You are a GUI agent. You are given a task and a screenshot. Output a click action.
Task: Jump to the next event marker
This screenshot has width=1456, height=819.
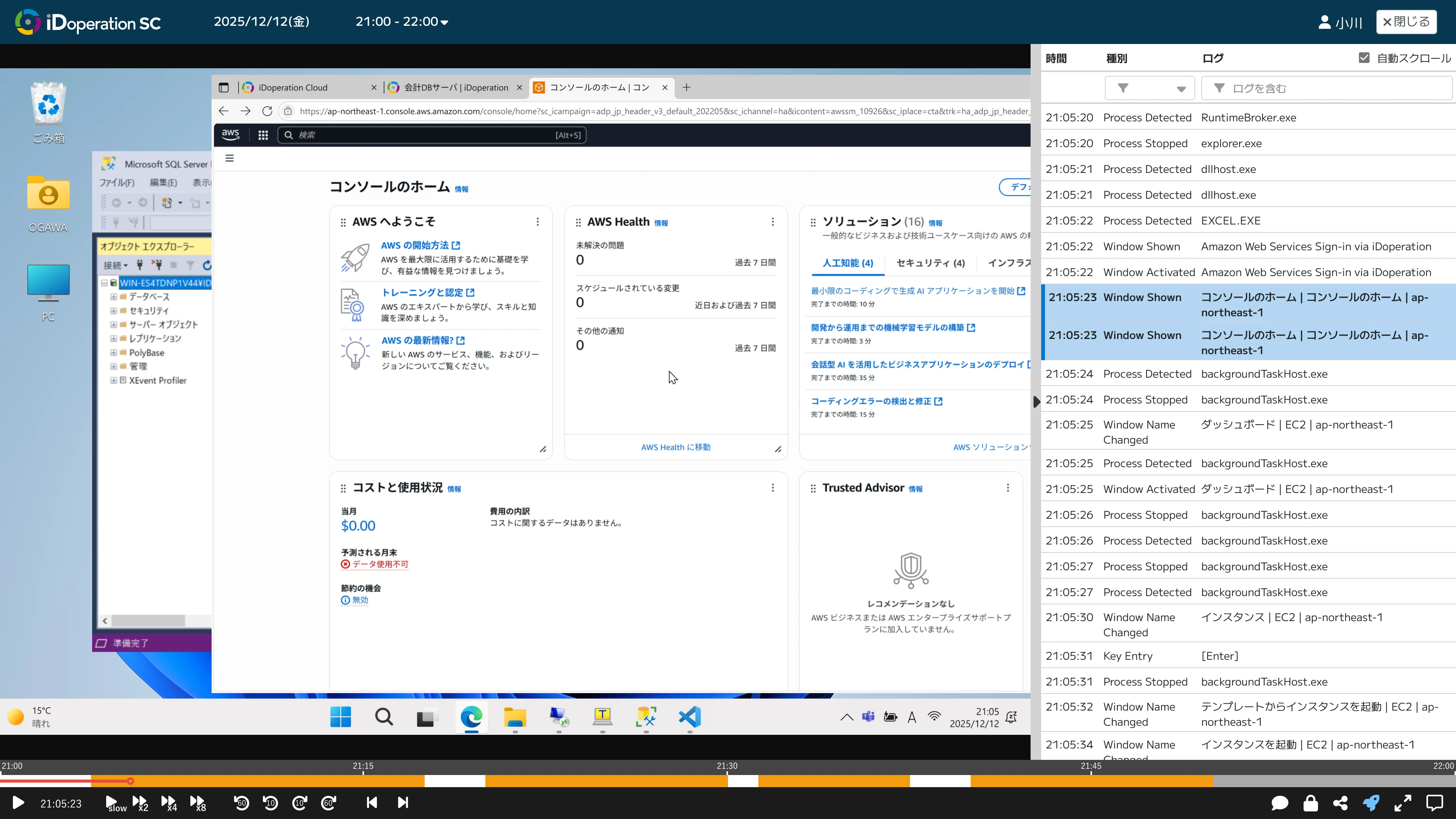pos(402,803)
